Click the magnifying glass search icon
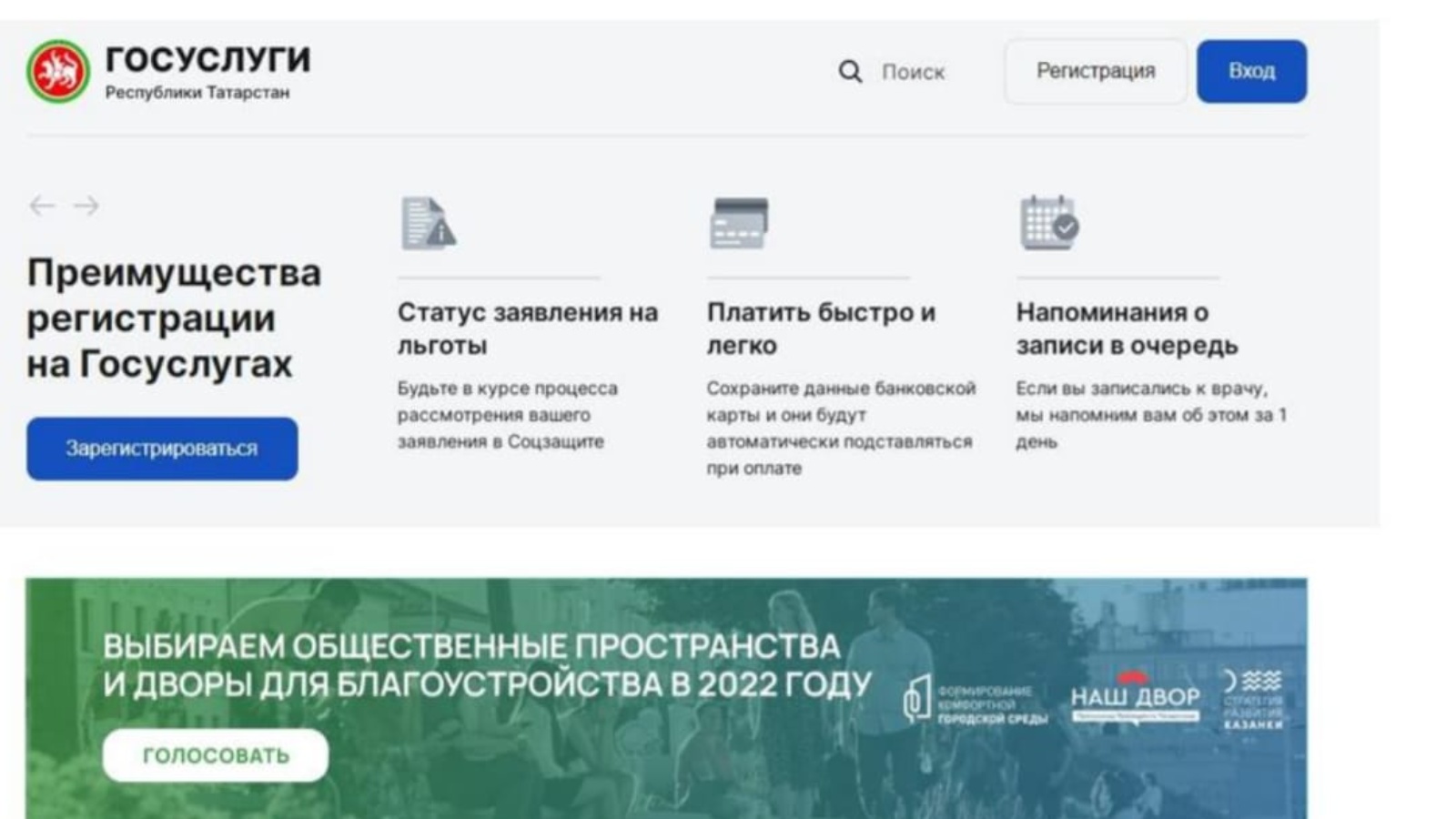 point(850,72)
